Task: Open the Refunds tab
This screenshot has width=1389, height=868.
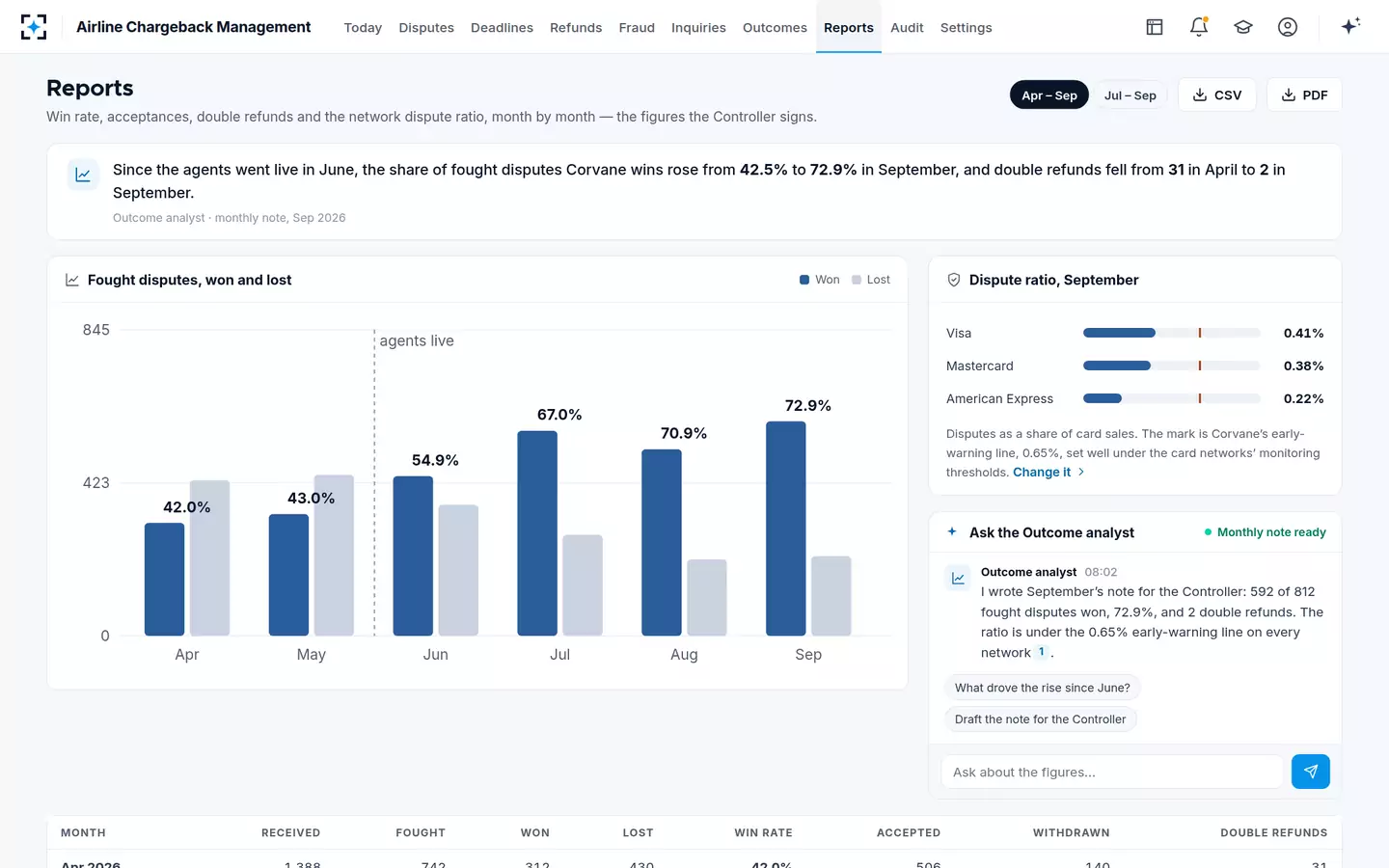Action: tap(576, 27)
